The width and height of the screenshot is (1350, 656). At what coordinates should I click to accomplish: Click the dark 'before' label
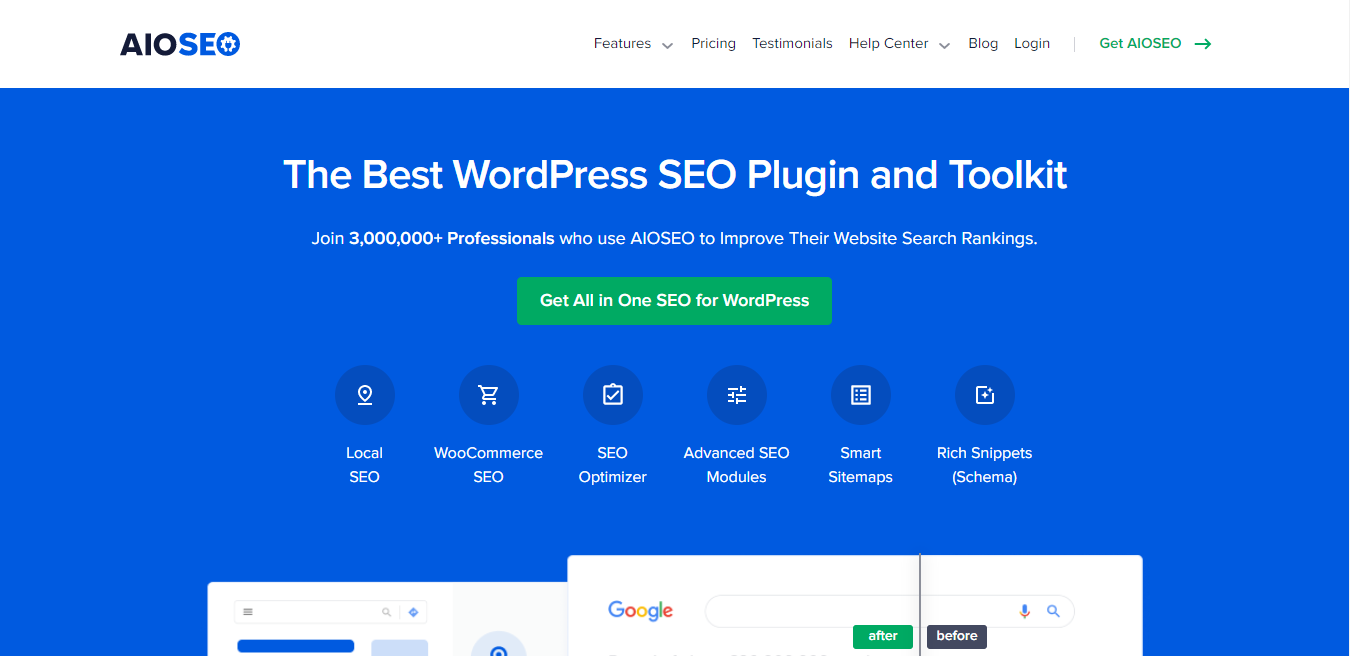[x=957, y=636]
